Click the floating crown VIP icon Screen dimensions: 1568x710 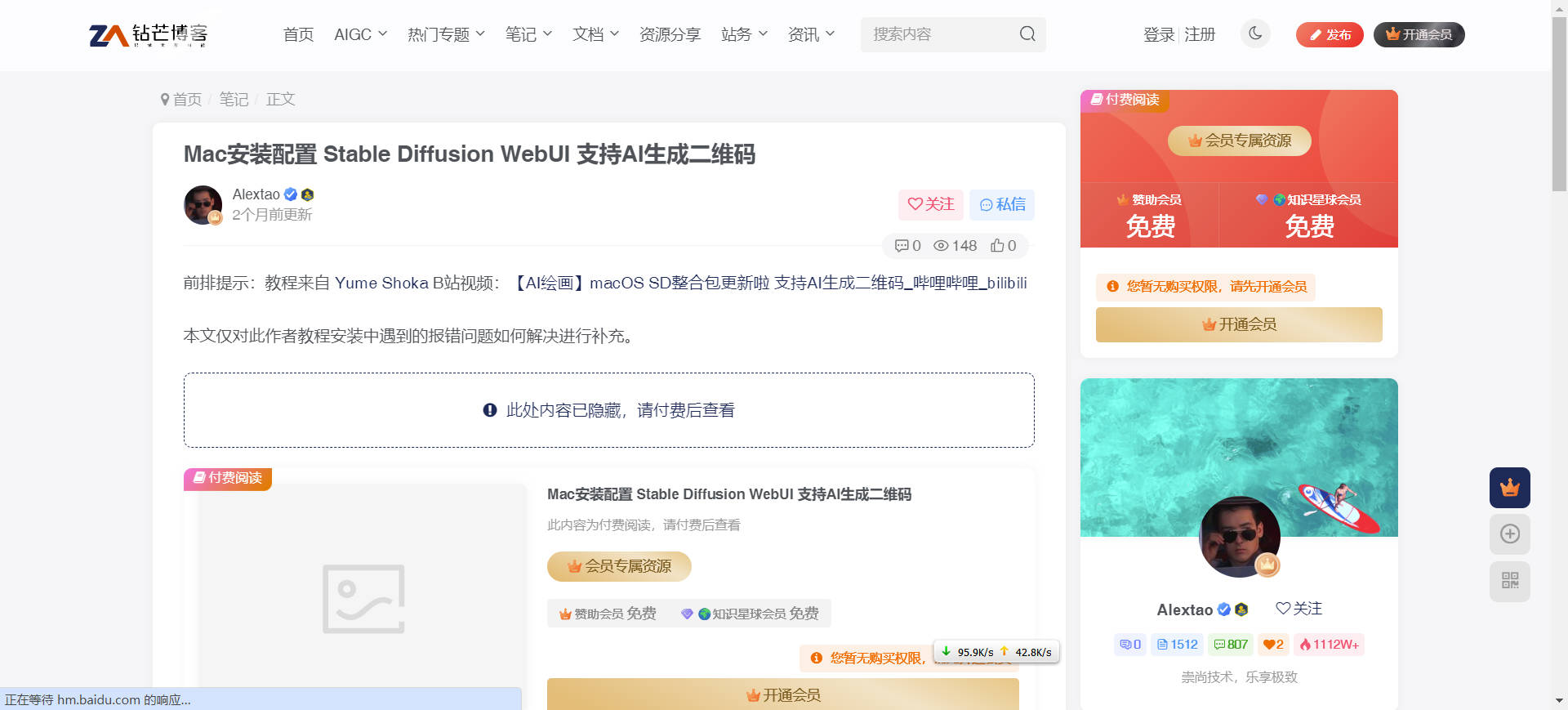[x=1509, y=488]
